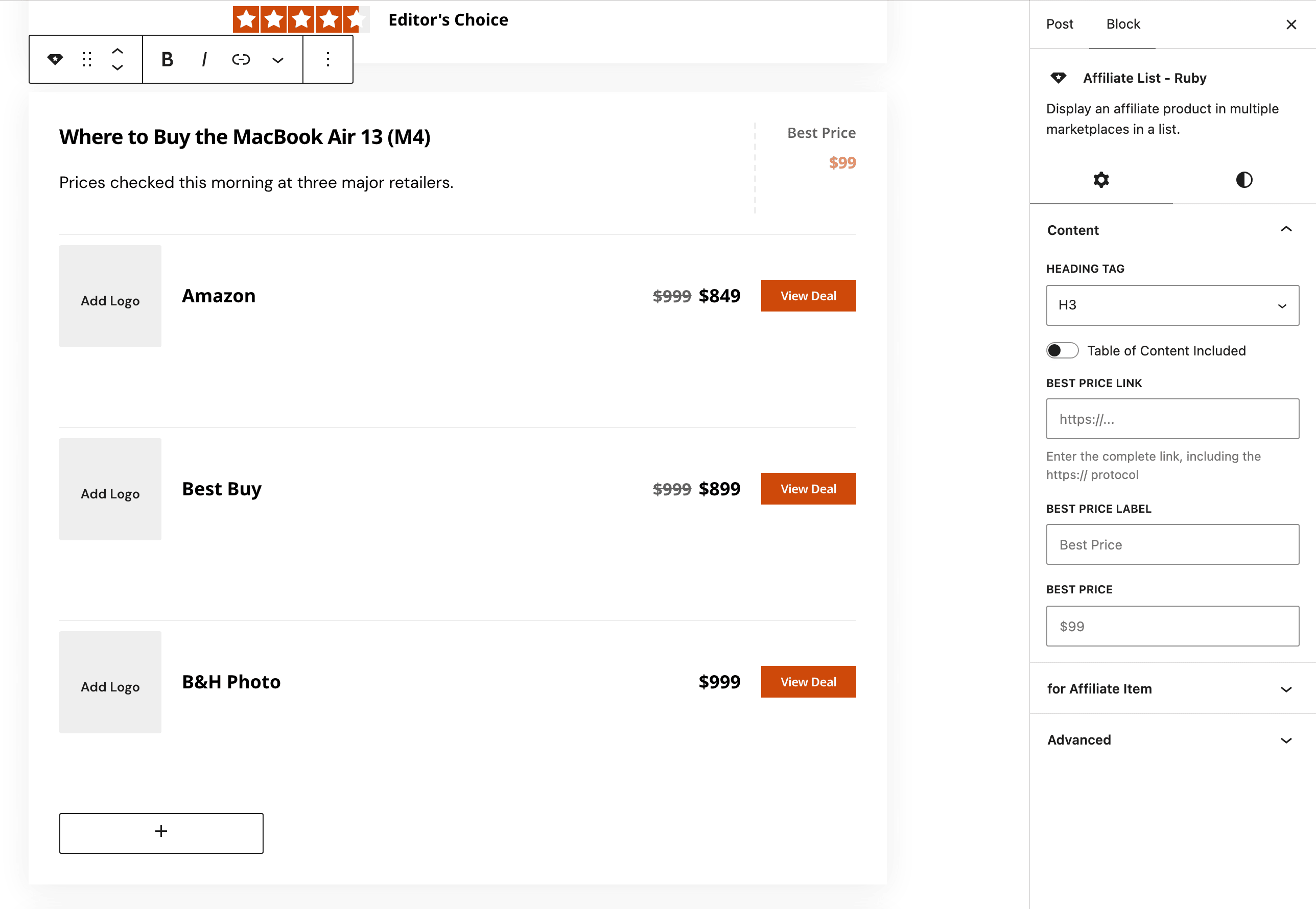Add logo for the Best Buy row
Viewport: 1316px width, 909px height.
coord(110,489)
